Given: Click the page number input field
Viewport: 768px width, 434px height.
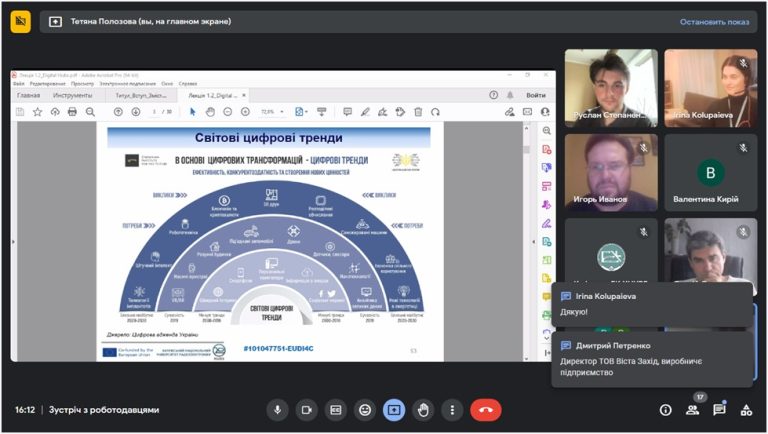Looking at the screenshot, I should pos(154,112).
